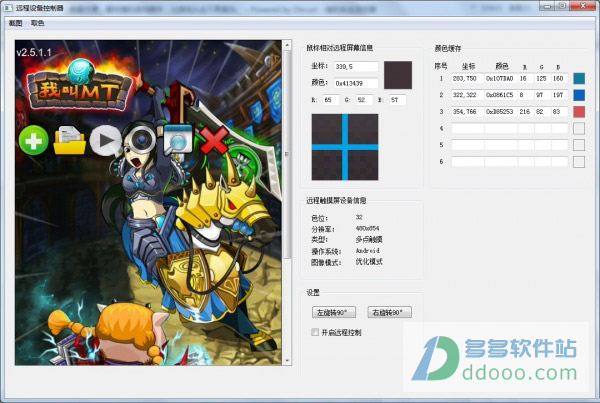
Task: Click row 1 color cell 0x107DA0
Action: [x=501, y=78]
